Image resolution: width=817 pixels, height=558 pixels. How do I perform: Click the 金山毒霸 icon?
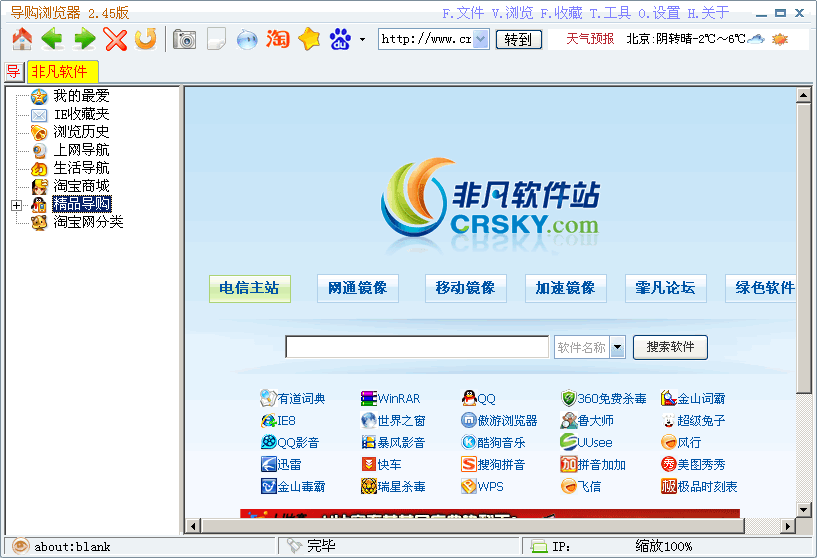click(x=269, y=486)
